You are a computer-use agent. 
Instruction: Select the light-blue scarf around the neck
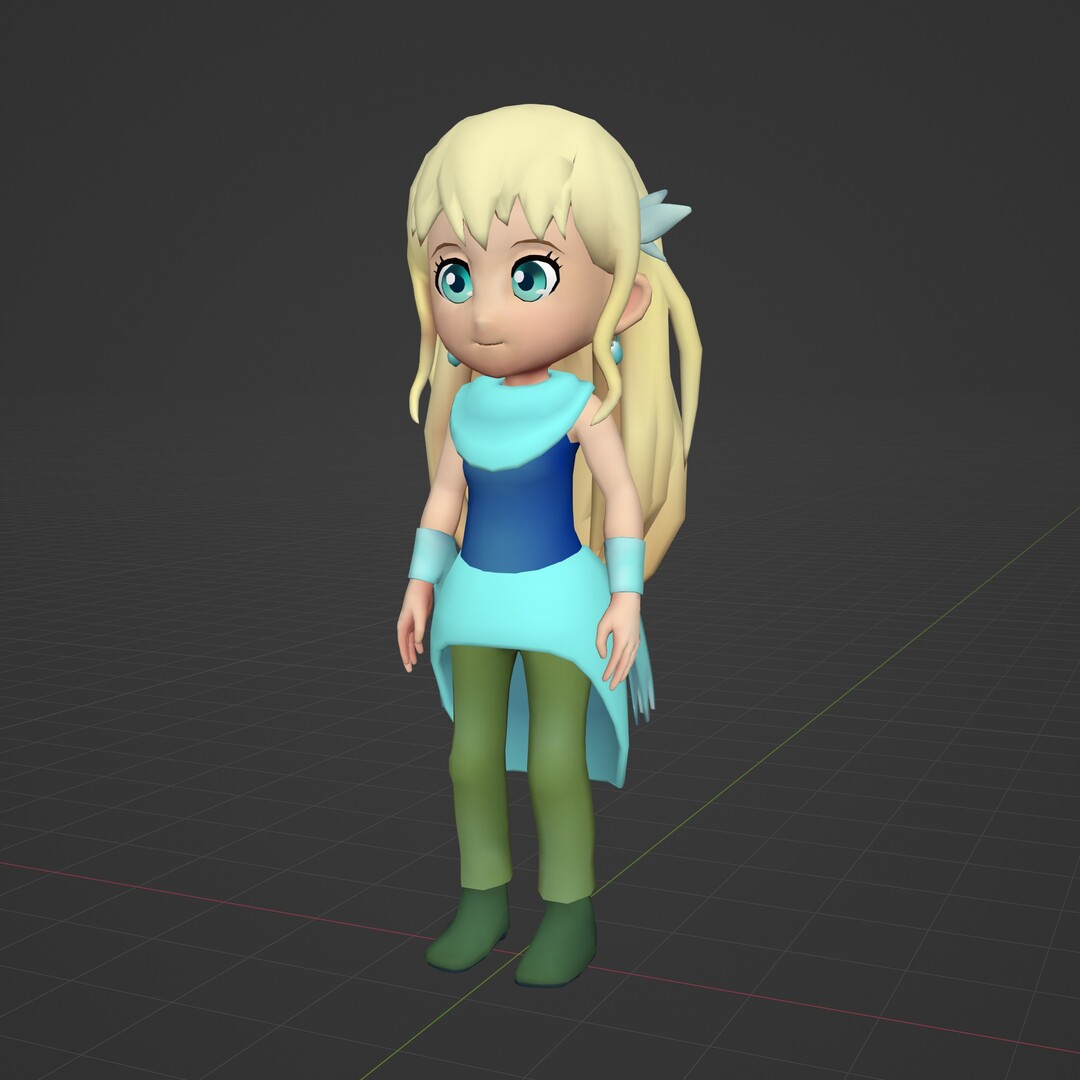pos(519,420)
